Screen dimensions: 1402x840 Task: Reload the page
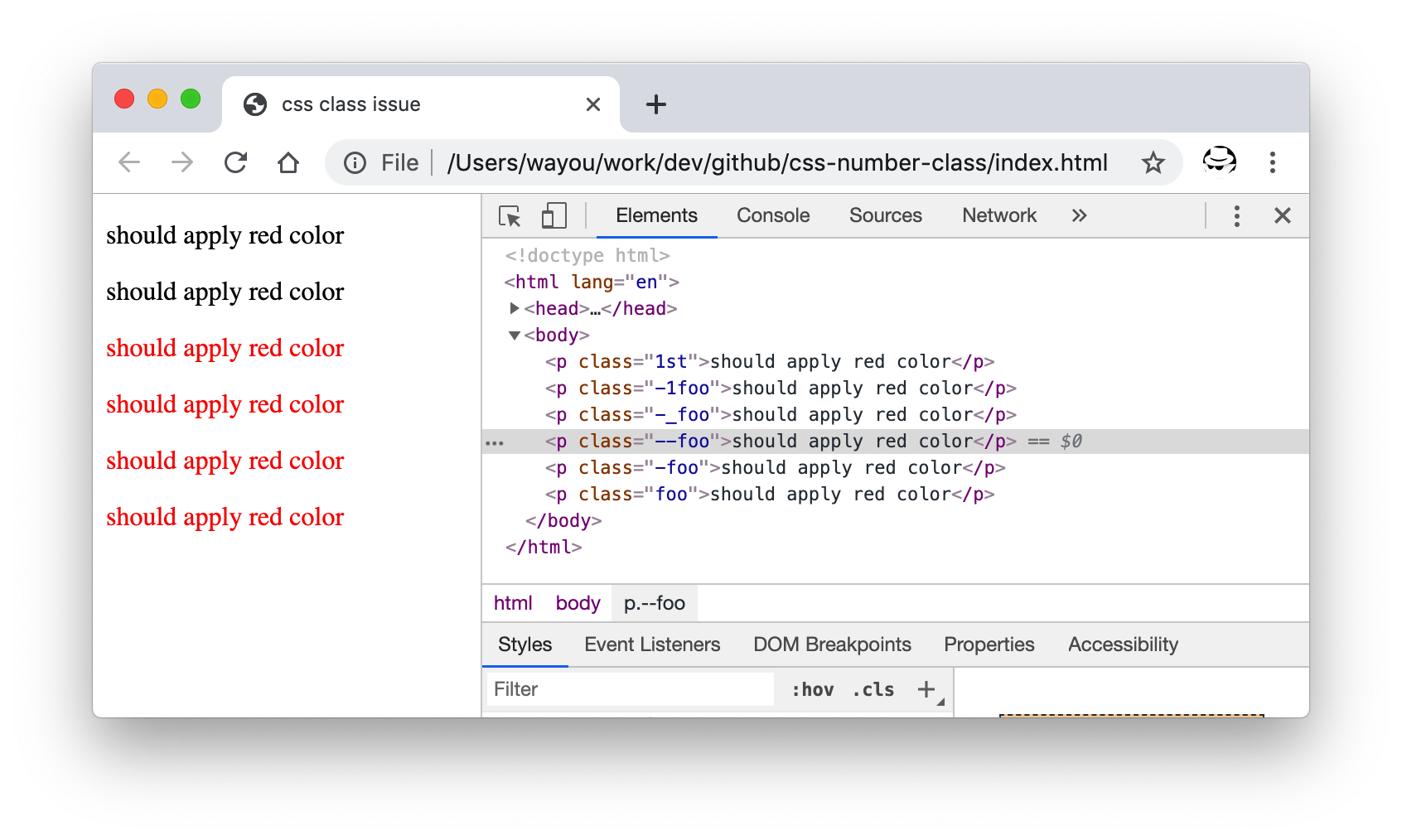tap(236, 162)
